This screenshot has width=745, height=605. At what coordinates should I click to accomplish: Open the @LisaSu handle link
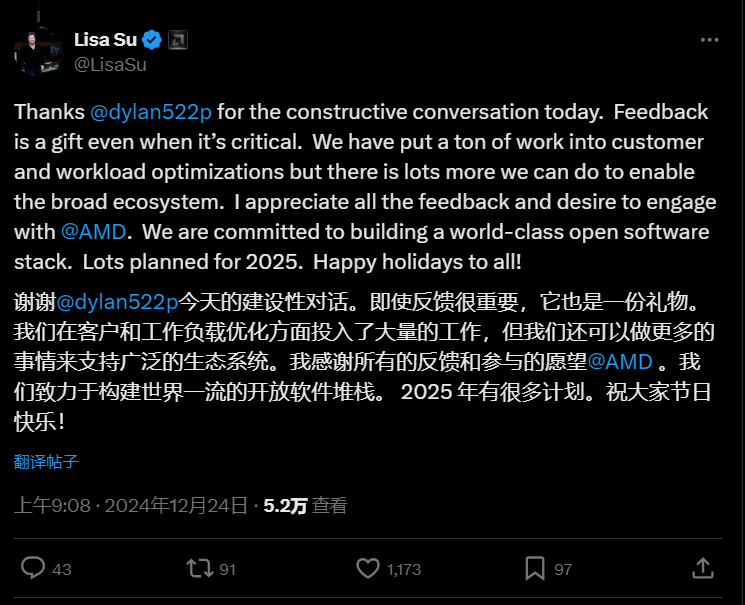pyautogui.click(x=110, y=64)
